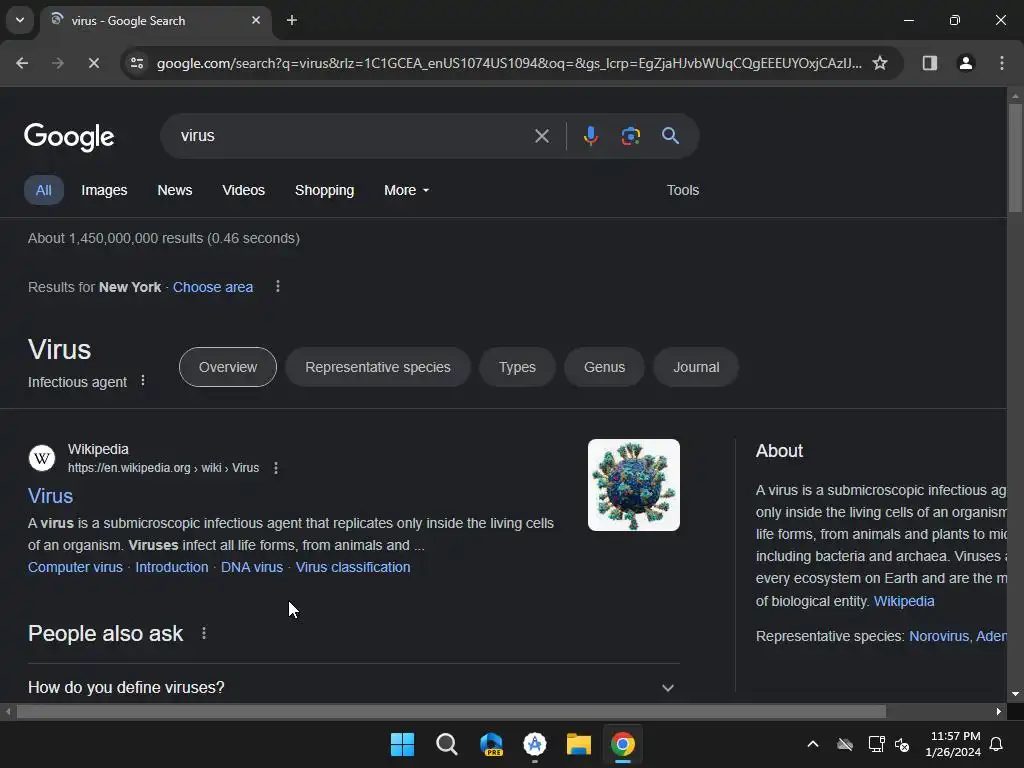Open the Edge Preview browser in taskbar
The image size is (1024, 768).
491,744
